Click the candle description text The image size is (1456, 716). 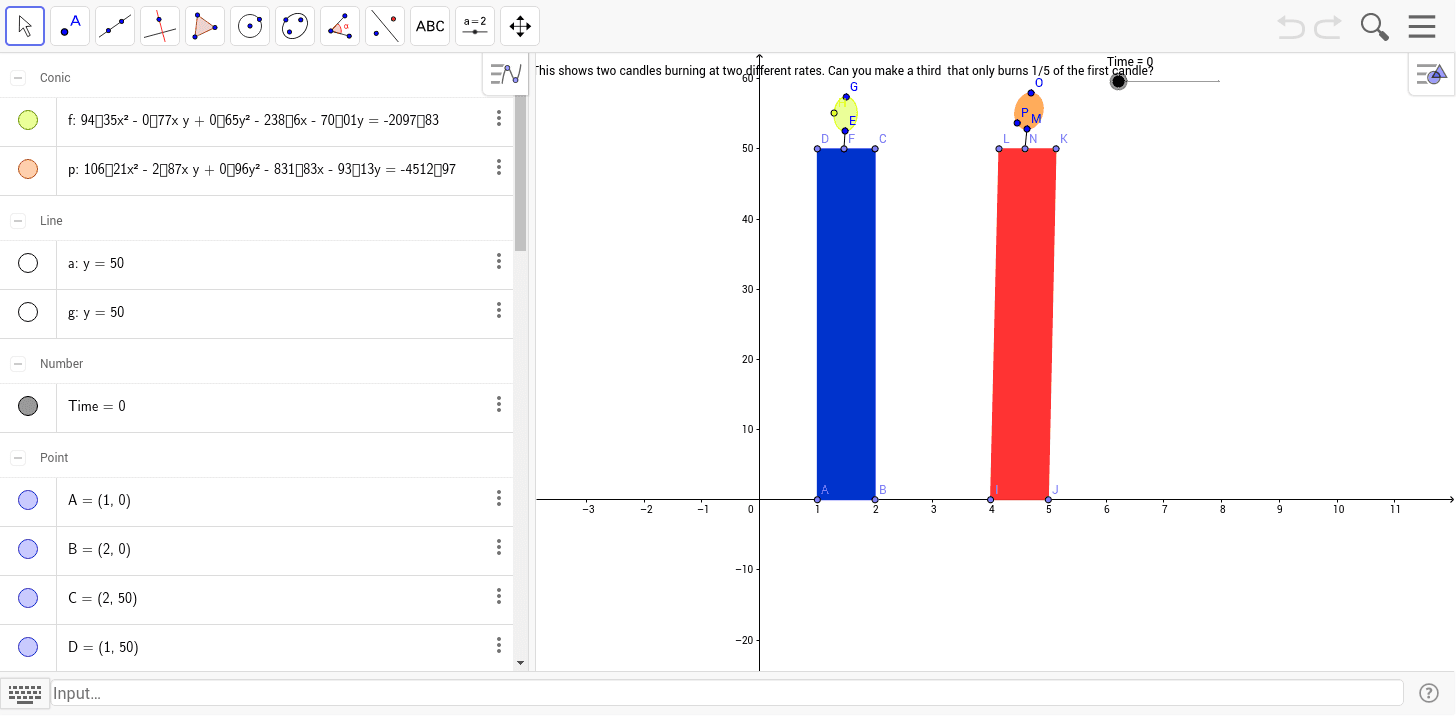(x=844, y=71)
